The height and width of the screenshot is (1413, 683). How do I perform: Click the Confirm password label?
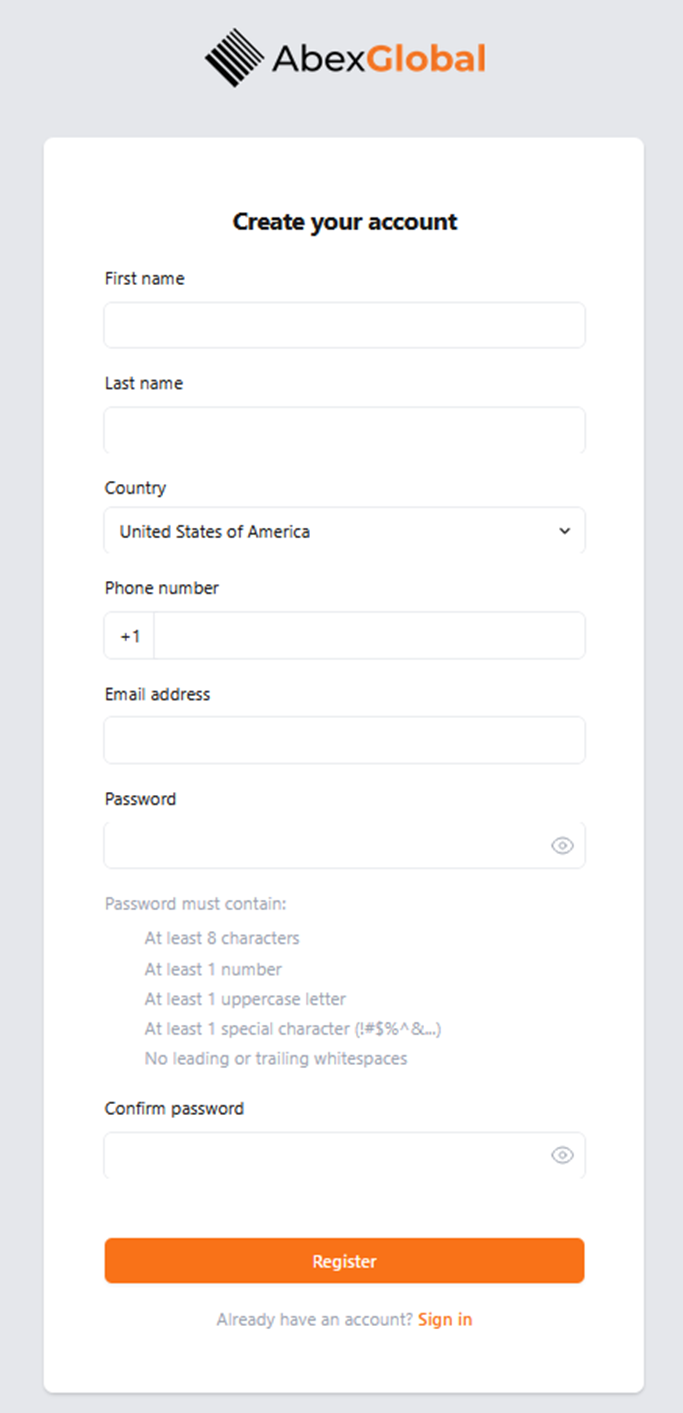tap(174, 1108)
